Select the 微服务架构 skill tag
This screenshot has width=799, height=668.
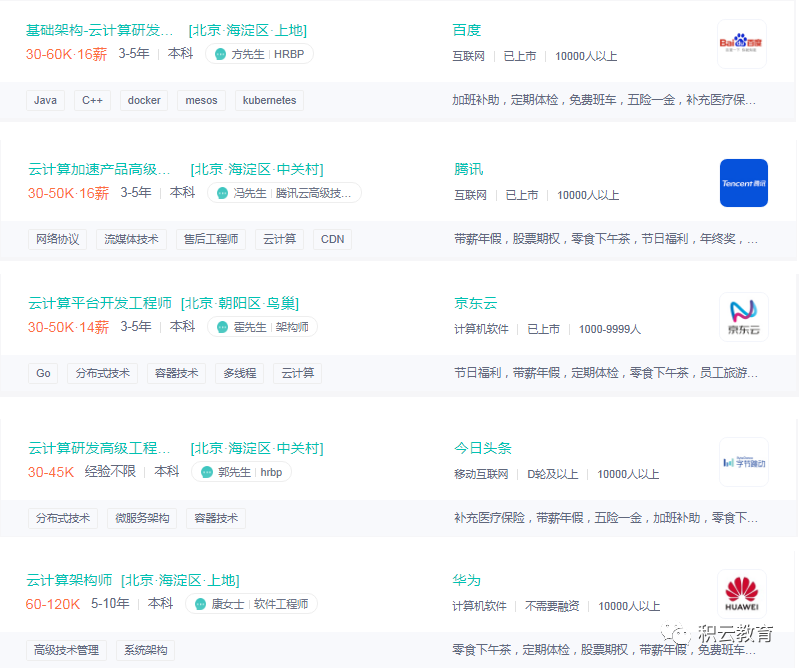point(142,518)
